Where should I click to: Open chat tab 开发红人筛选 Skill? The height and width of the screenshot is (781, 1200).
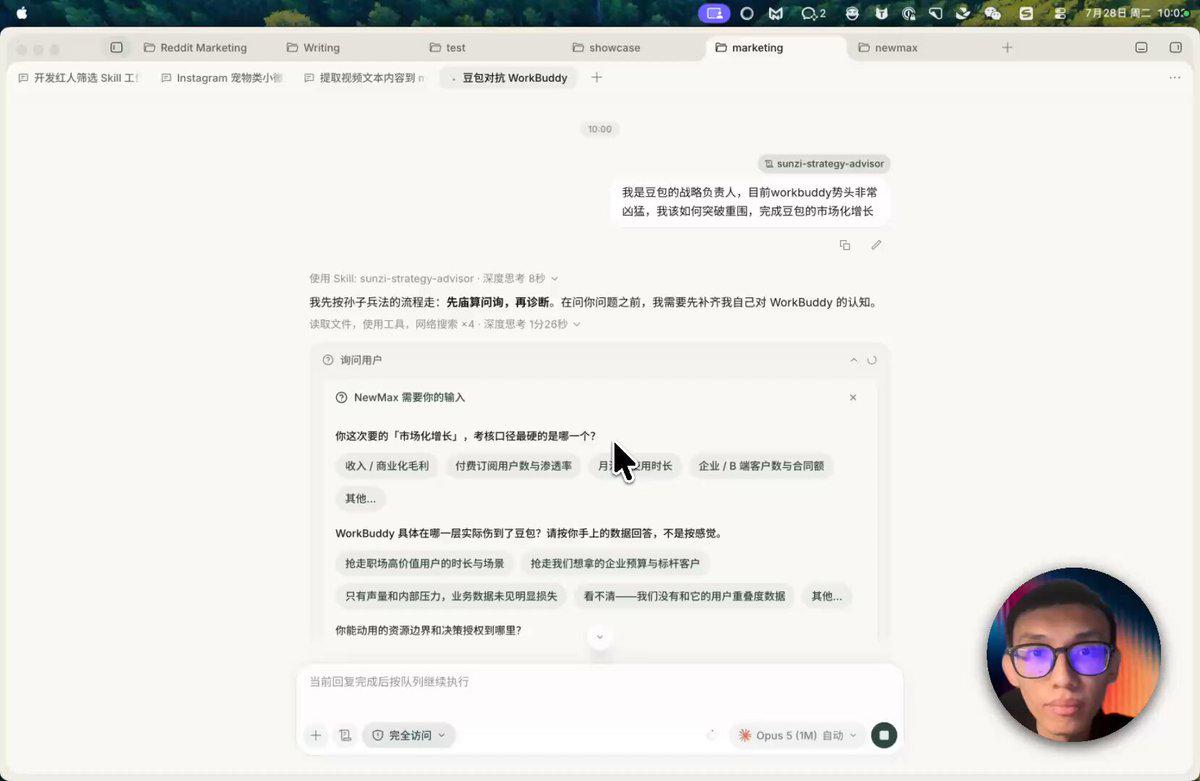pos(79,77)
